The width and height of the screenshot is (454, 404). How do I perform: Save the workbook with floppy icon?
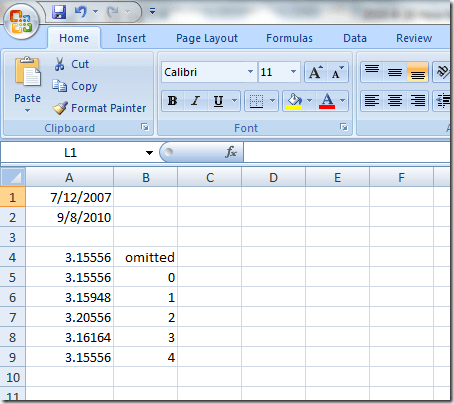[x=59, y=12]
